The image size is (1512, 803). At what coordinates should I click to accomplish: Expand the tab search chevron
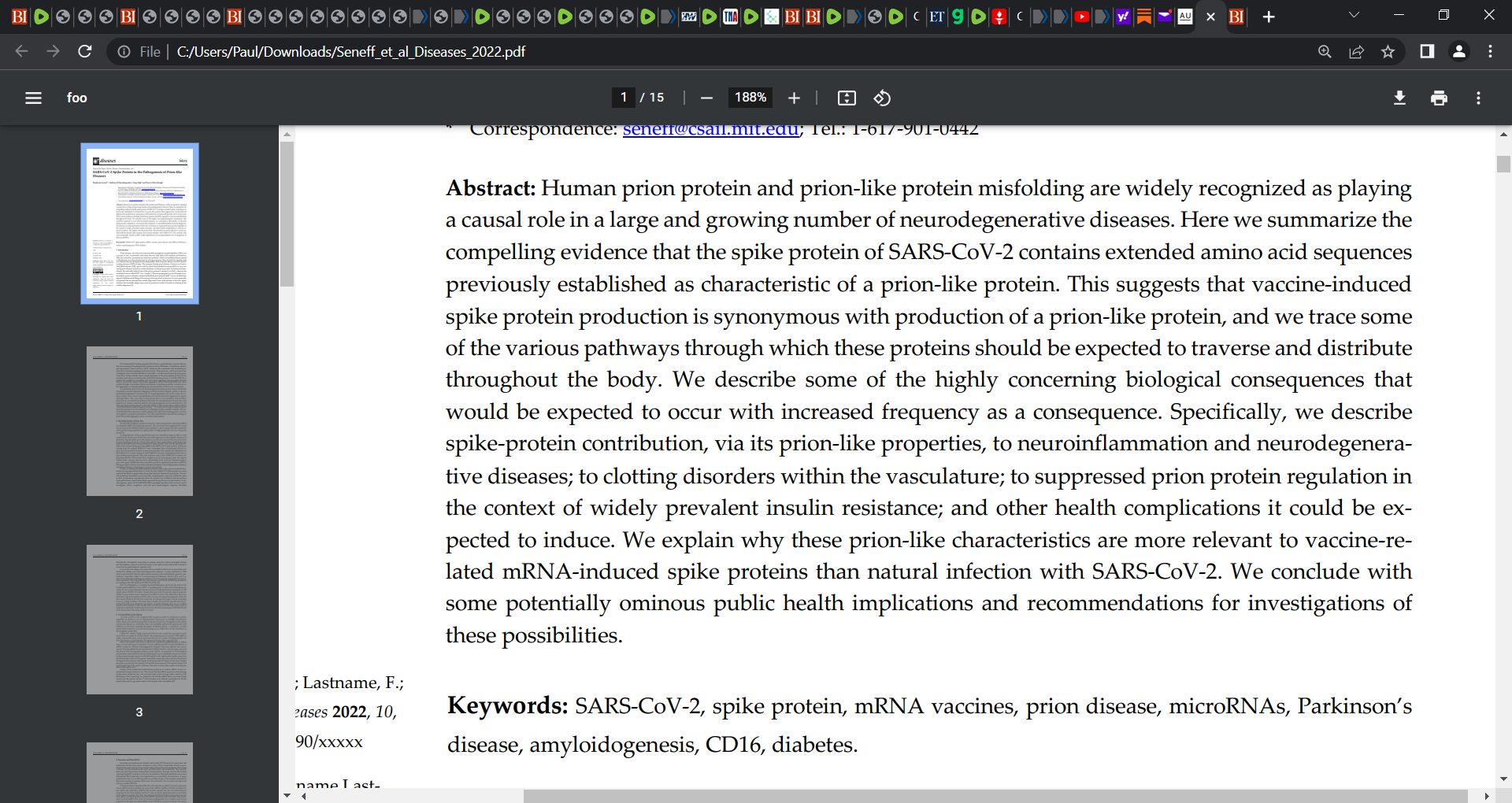pos(1354,15)
